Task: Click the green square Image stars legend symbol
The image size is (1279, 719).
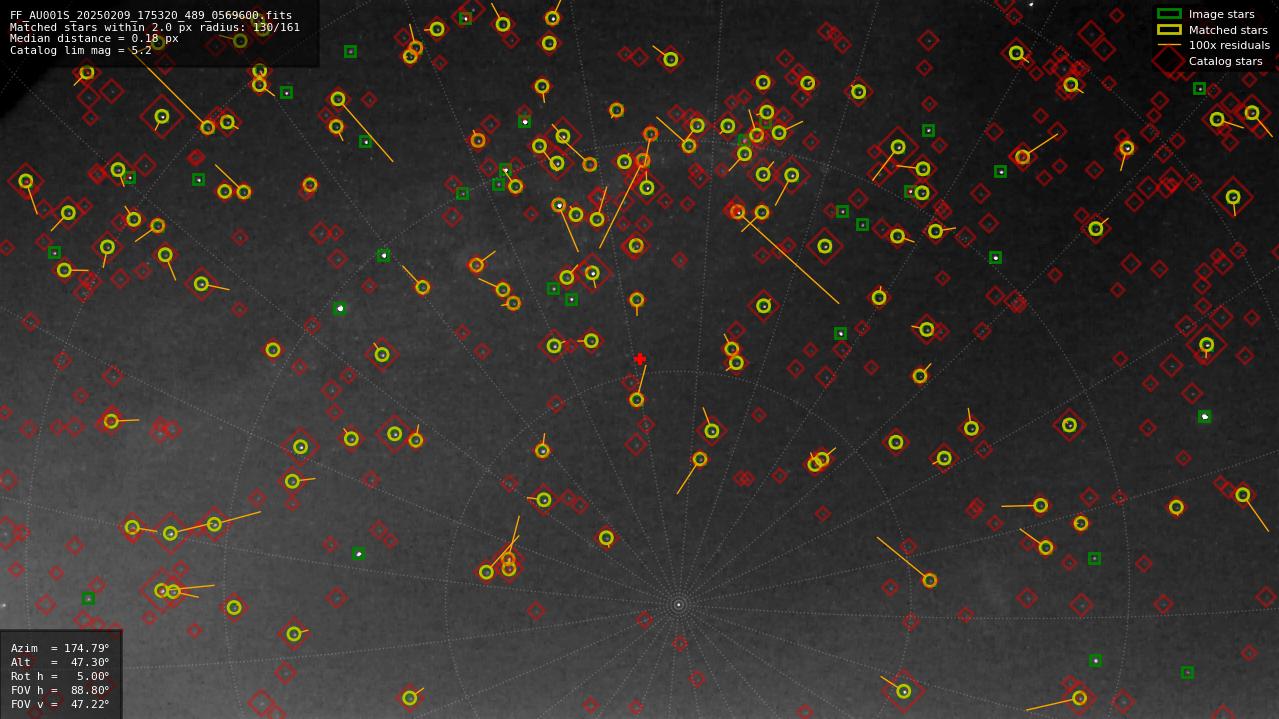Action: click(1169, 14)
